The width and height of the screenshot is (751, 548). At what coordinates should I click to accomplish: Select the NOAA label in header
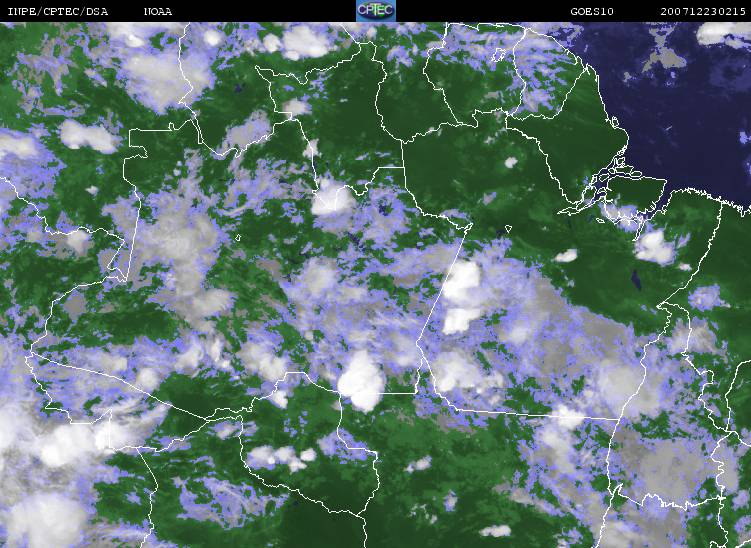pos(158,11)
